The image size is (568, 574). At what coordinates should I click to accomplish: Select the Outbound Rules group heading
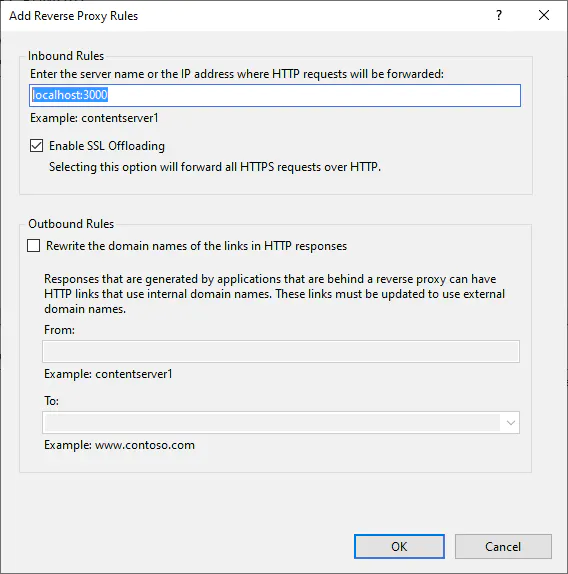[x=71, y=224]
